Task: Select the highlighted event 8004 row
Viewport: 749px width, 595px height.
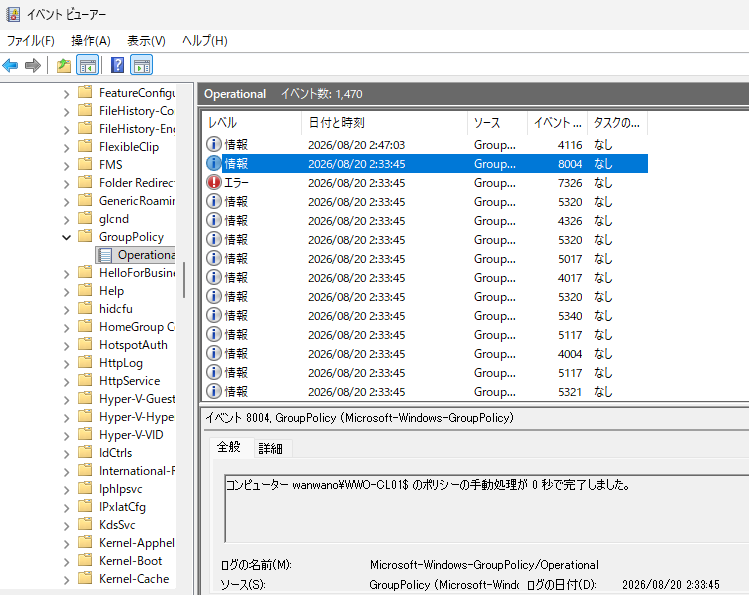Action: click(425, 164)
